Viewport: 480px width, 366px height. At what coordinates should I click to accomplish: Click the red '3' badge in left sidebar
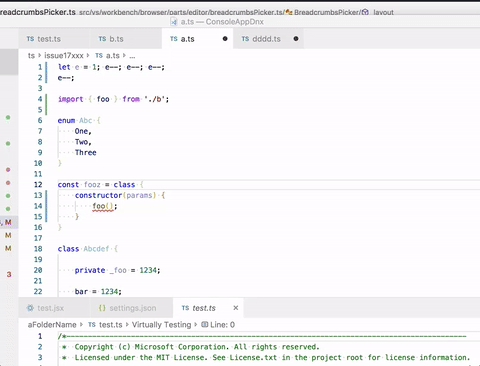9,274
